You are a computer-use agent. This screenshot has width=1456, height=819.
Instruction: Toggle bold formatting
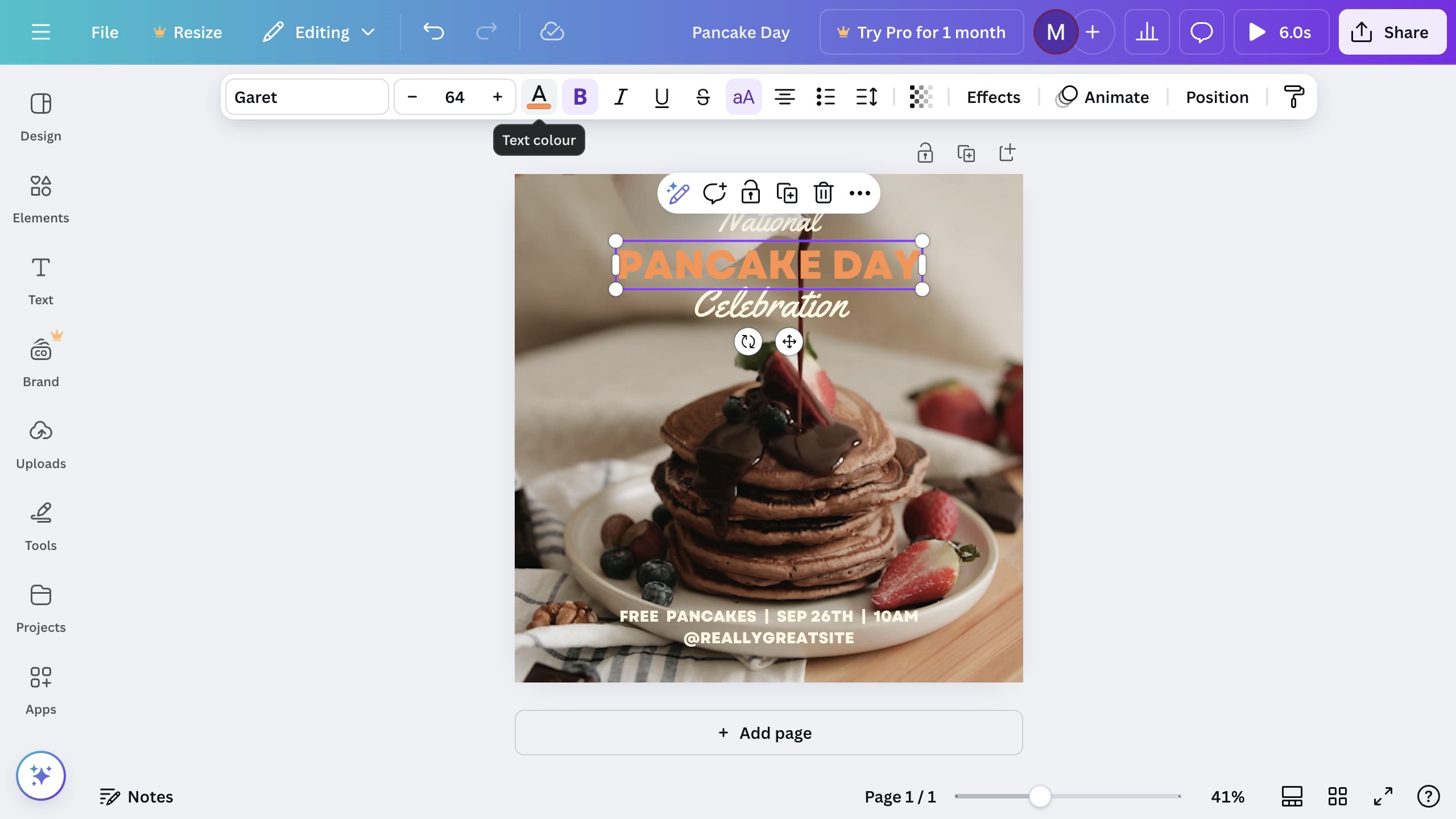coord(580,97)
